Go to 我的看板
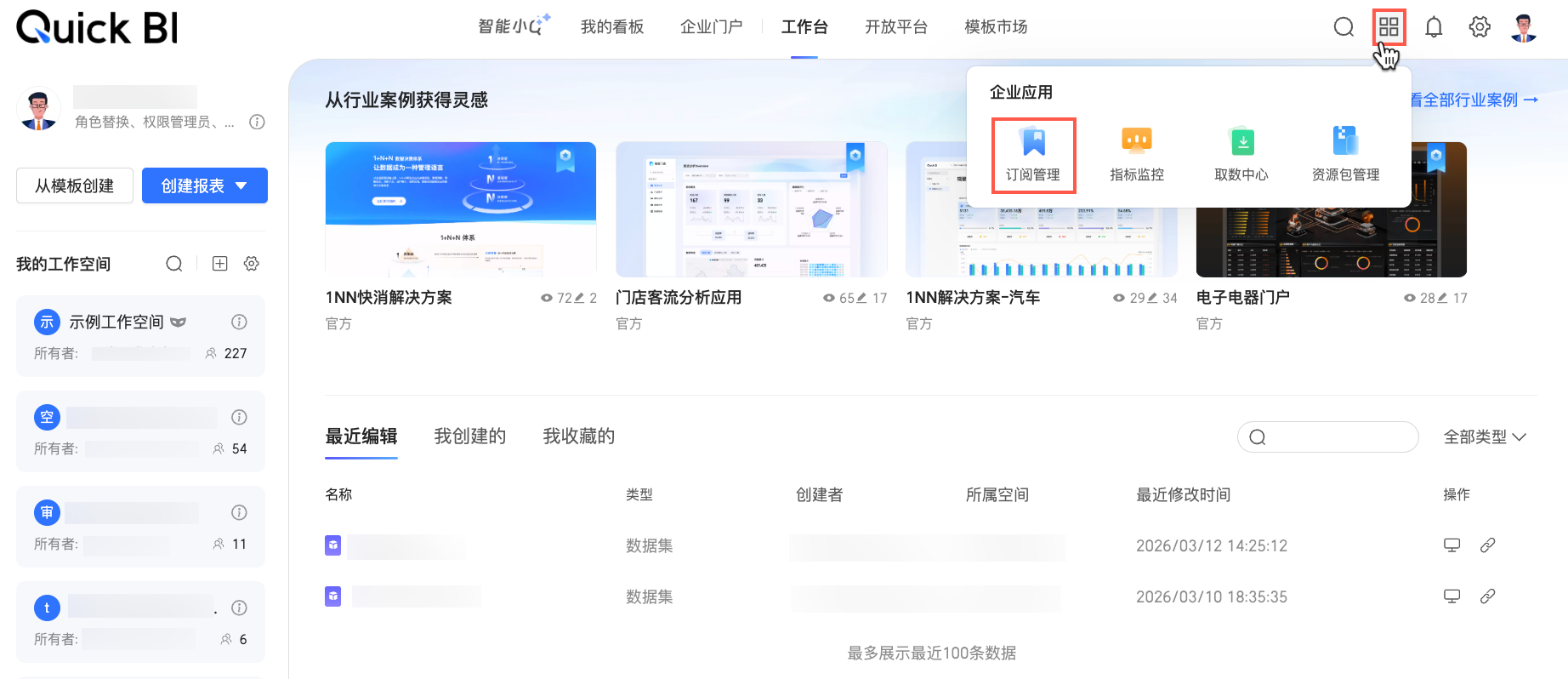 tap(612, 27)
